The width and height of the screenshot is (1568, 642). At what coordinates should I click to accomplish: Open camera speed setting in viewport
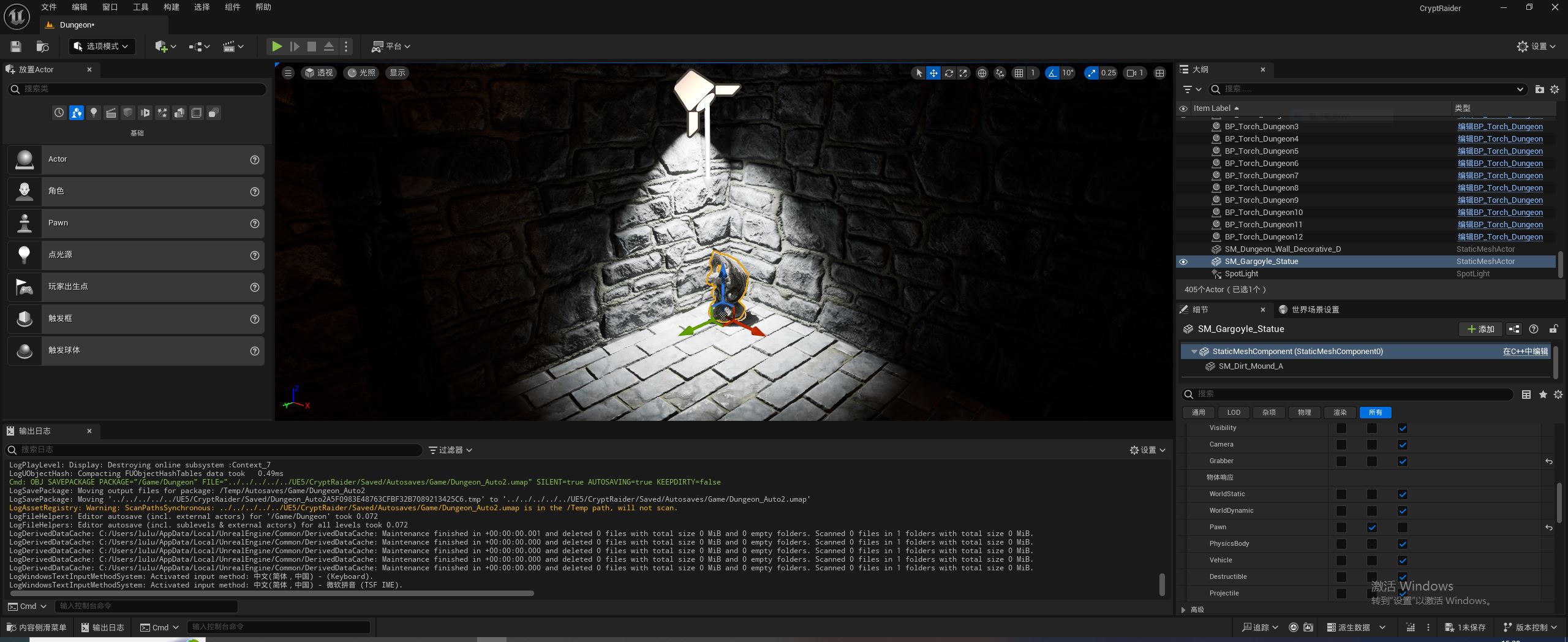1135,73
